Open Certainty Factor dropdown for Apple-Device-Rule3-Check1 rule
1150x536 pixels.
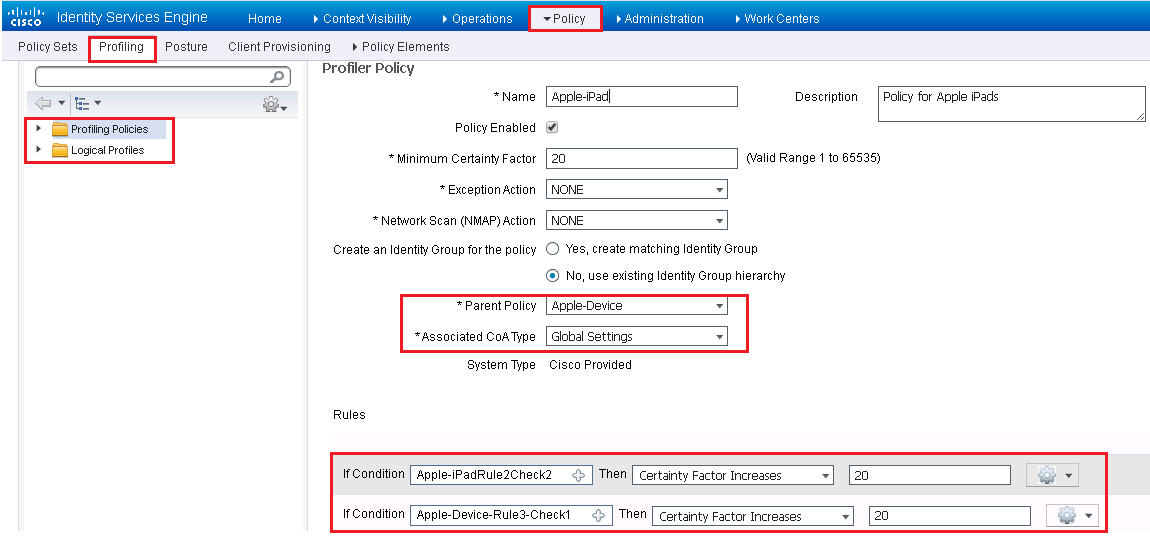point(752,516)
